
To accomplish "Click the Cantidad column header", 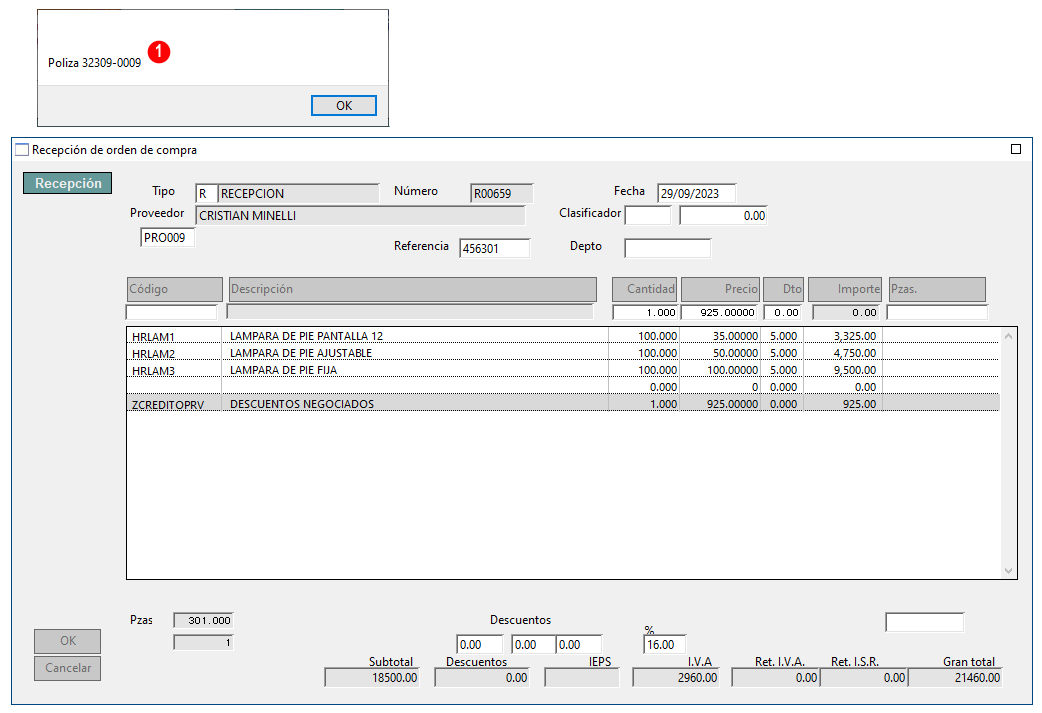I will [x=644, y=289].
